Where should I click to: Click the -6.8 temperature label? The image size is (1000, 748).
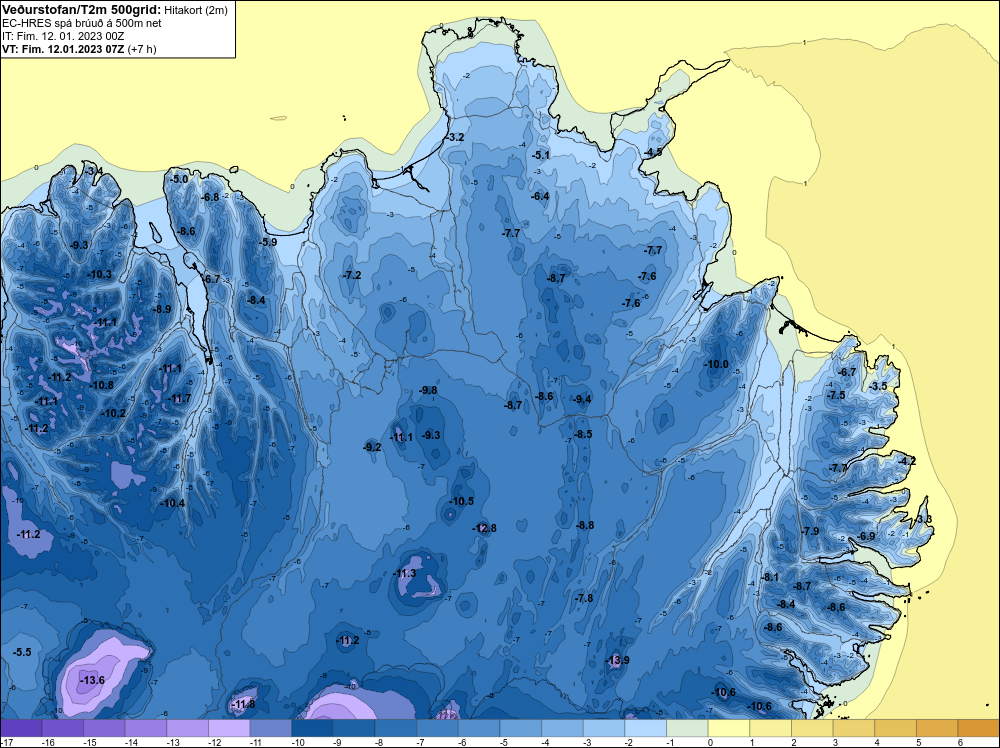click(210, 197)
